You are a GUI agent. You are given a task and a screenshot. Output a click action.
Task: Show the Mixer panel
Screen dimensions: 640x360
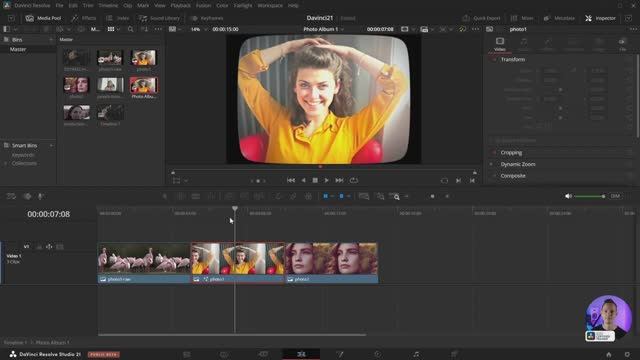[522, 18]
